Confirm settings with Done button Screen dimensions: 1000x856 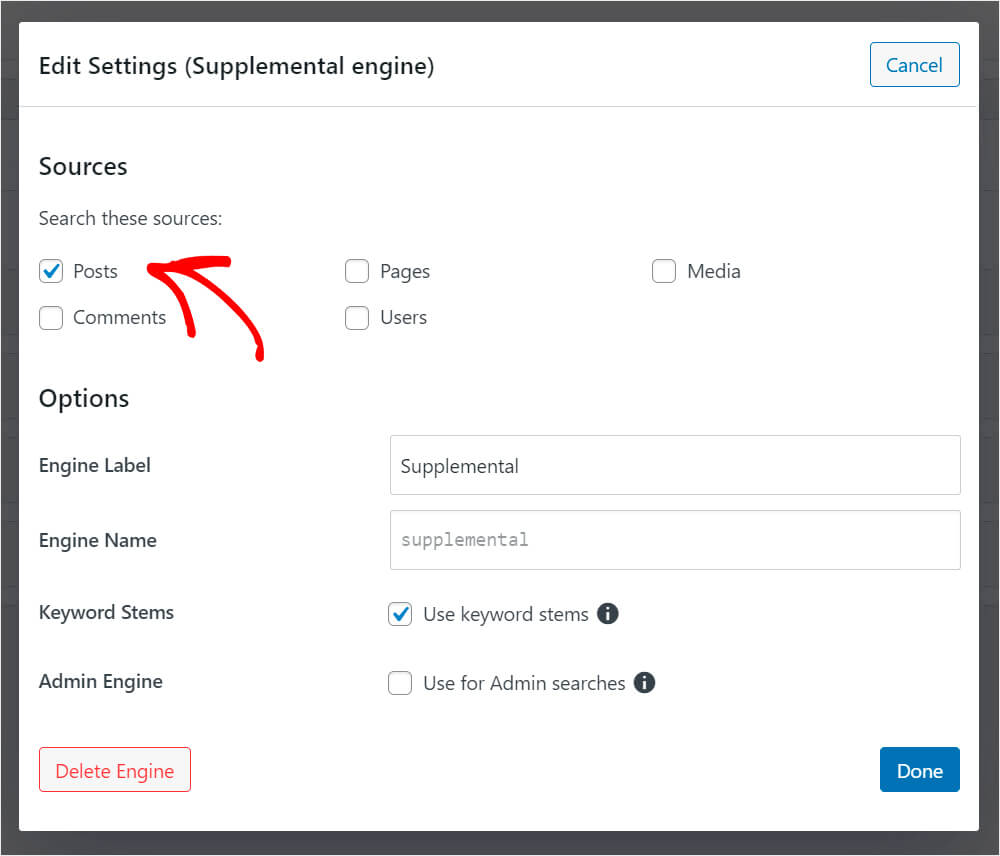[x=920, y=770]
